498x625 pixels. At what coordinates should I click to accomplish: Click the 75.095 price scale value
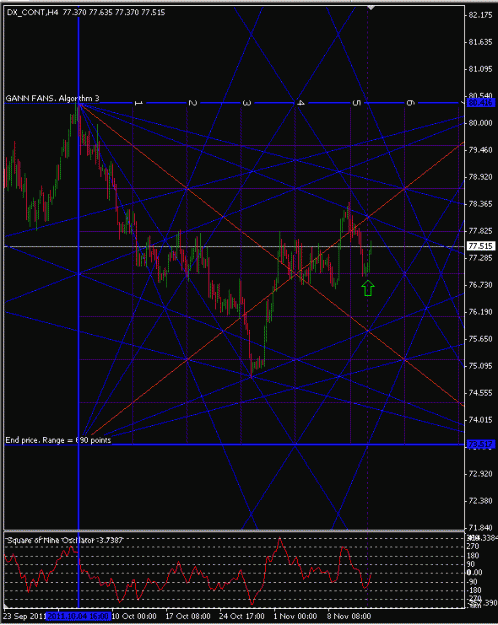[x=480, y=366]
